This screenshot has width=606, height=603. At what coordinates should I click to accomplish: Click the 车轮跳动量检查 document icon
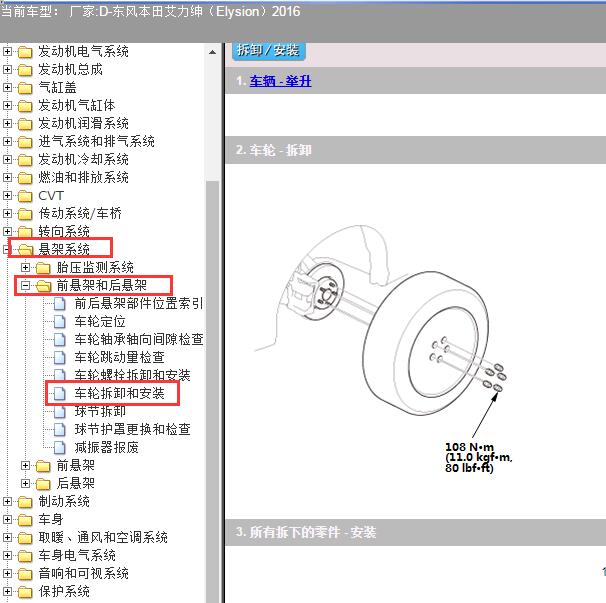(60, 358)
